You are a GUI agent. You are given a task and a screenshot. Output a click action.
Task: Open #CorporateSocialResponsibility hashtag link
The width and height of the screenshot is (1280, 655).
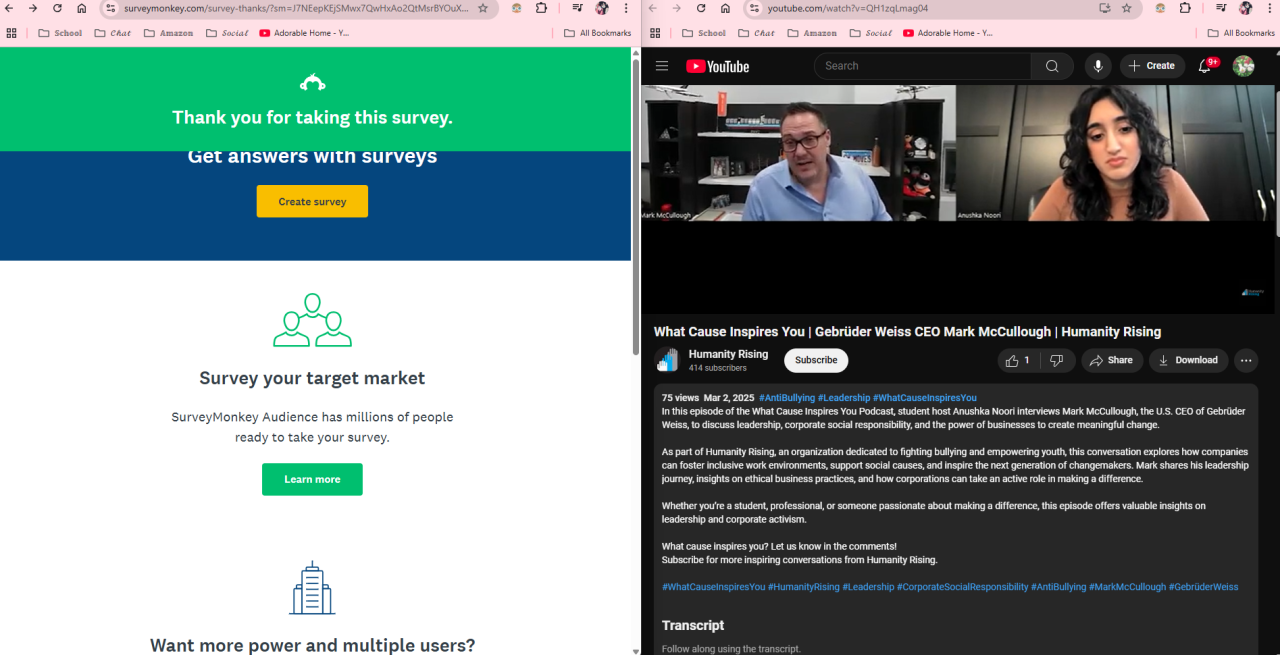click(x=962, y=587)
